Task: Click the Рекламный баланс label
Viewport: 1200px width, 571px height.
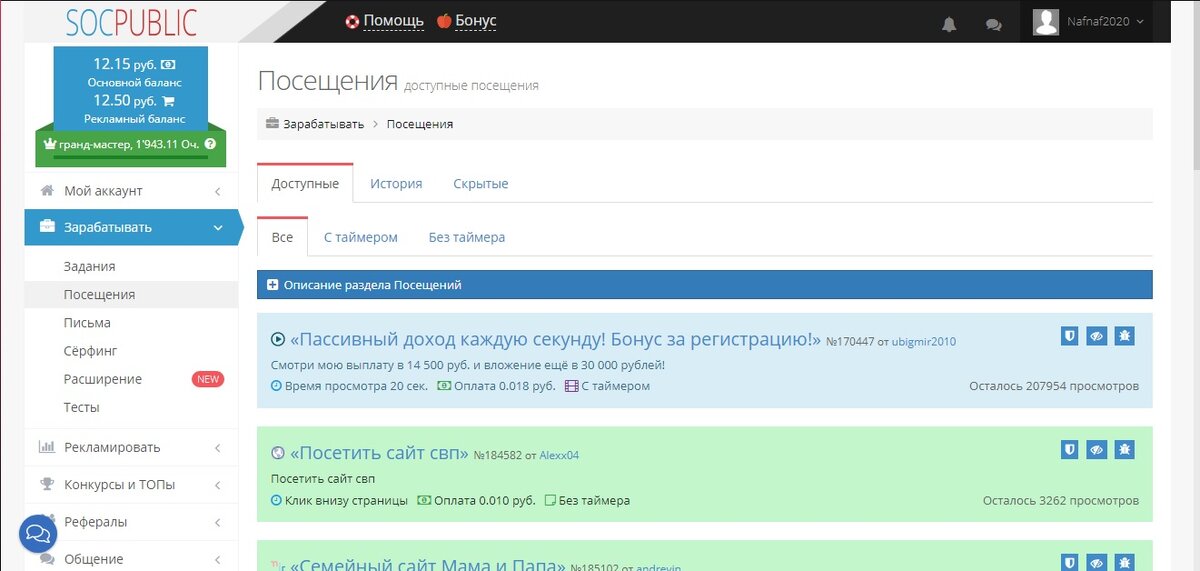Action: 134,118
